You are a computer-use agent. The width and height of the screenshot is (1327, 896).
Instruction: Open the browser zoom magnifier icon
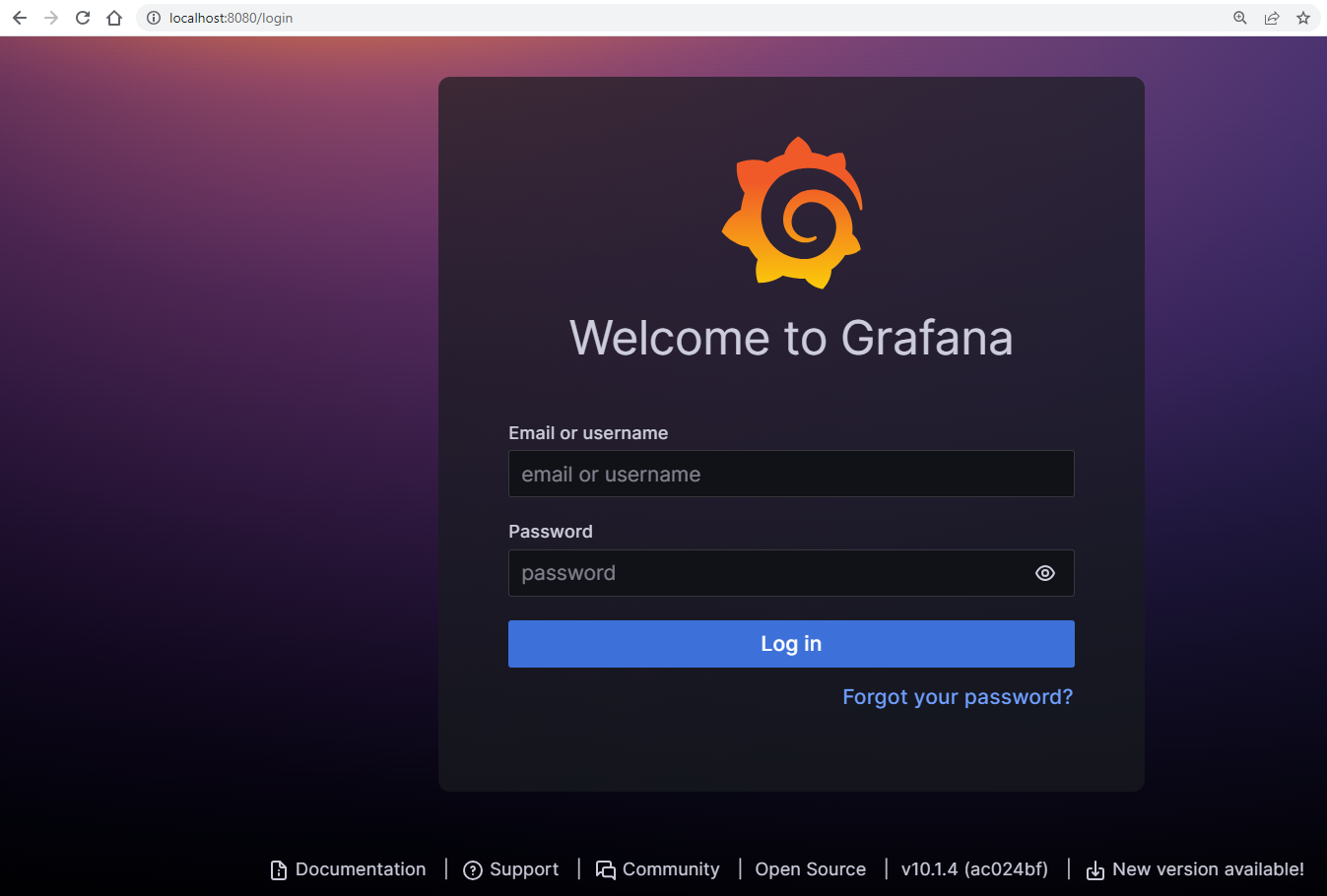tap(1240, 18)
